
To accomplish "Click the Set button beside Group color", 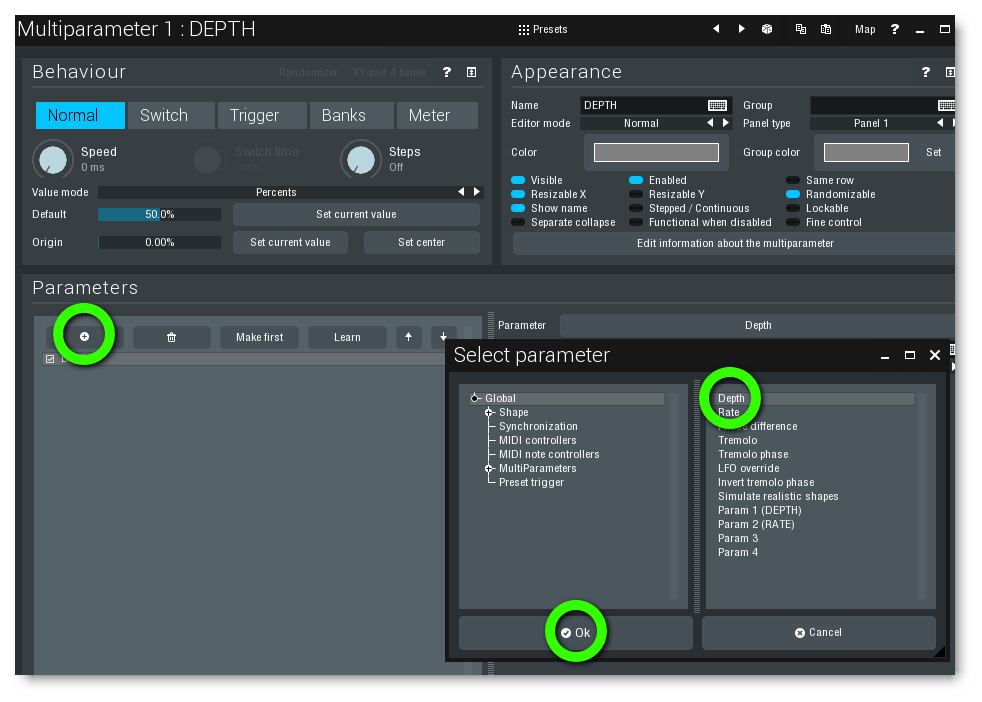I will coord(934,152).
